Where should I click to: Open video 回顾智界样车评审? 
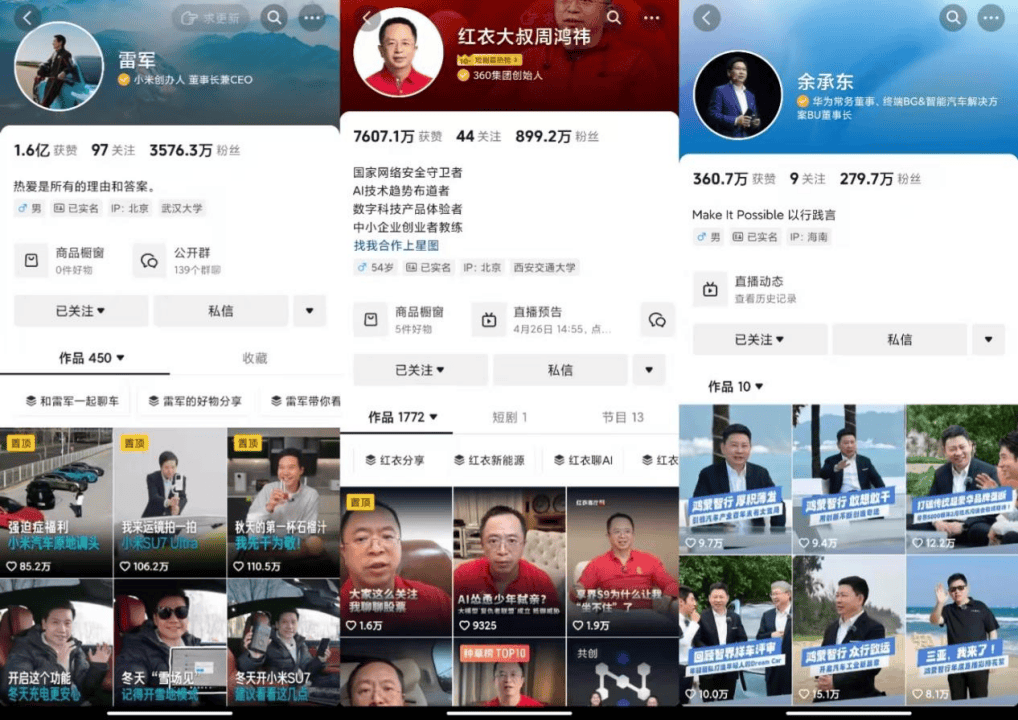pos(735,630)
